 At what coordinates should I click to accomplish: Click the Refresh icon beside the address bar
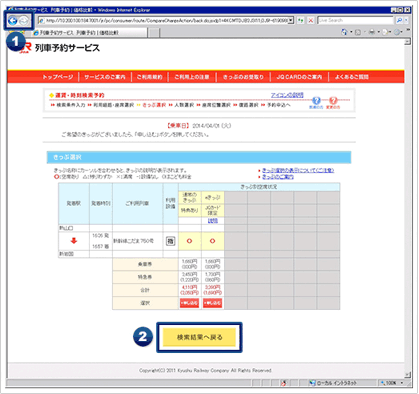(x=301, y=21)
